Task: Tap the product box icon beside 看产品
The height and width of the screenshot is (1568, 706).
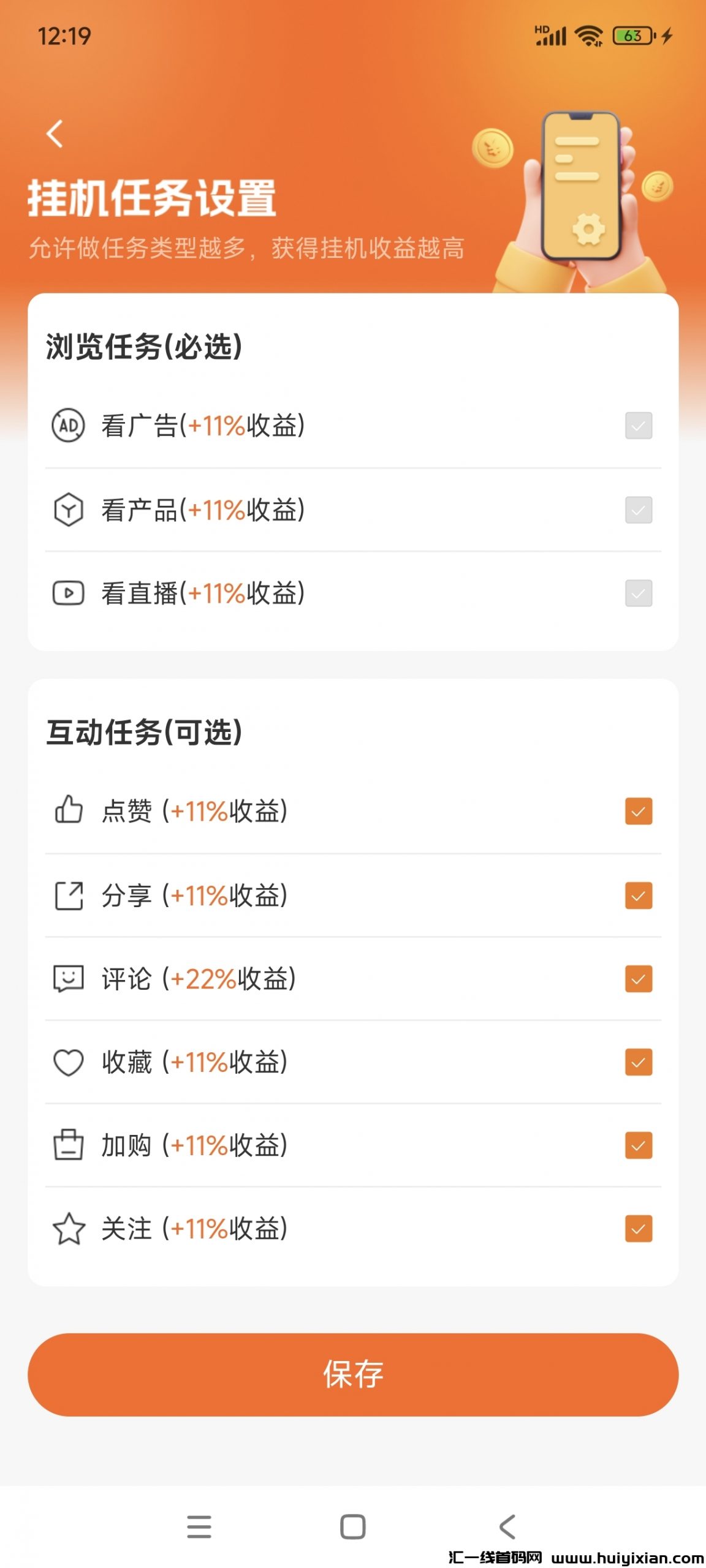Action: click(x=68, y=510)
